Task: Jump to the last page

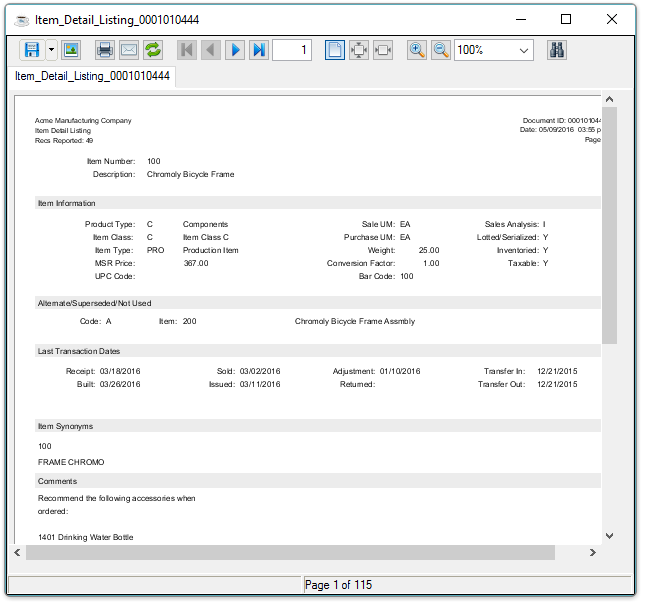Action: point(259,50)
